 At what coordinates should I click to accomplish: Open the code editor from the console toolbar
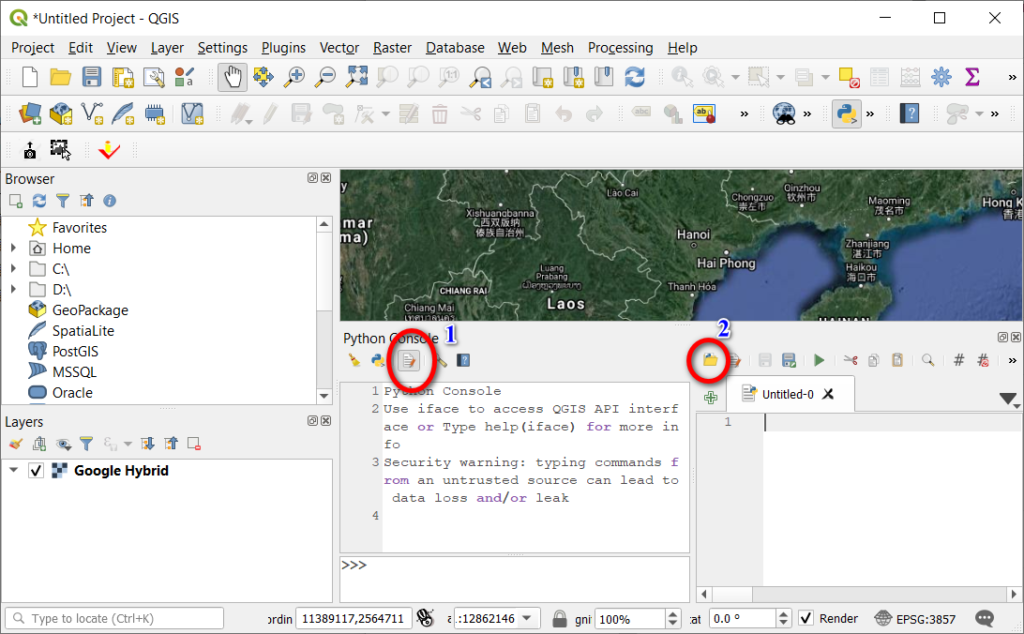pos(408,361)
